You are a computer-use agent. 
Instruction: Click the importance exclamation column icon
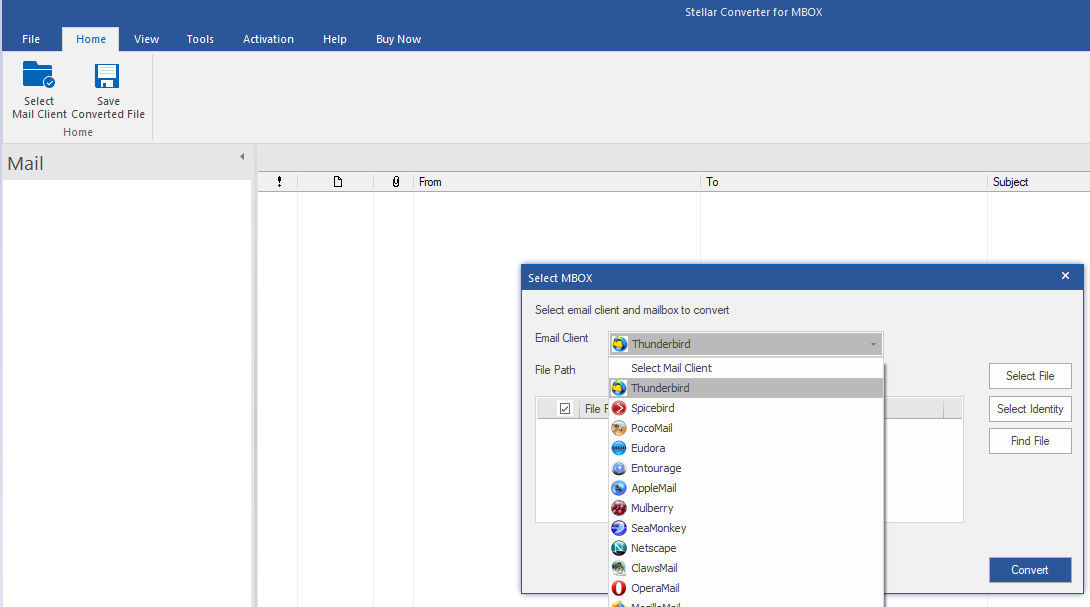click(x=279, y=181)
